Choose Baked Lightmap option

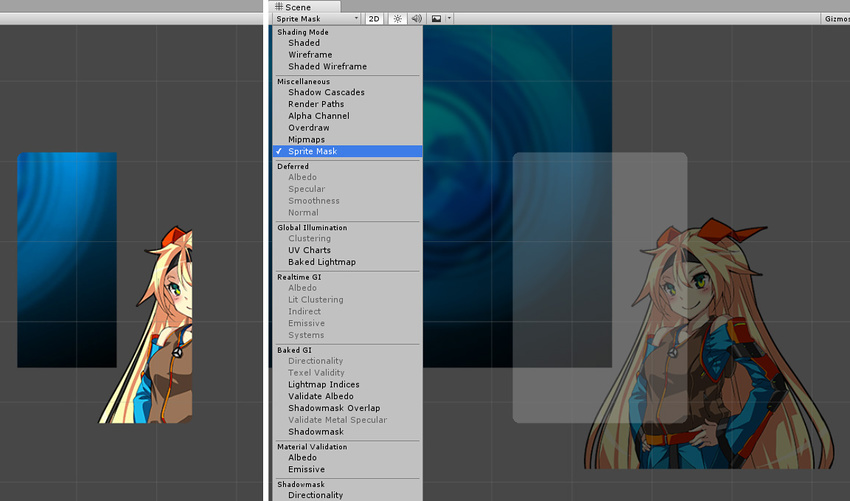pyautogui.click(x=322, y=262)
